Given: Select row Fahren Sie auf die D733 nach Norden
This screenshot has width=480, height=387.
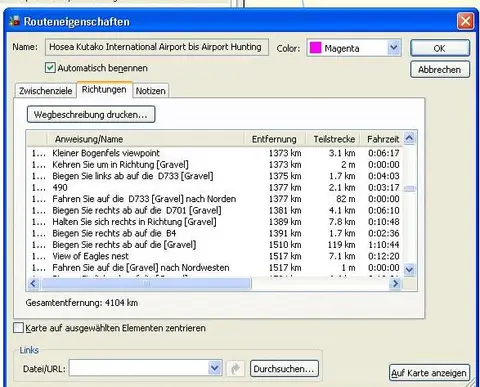Looking at the screenshot, I should click(215, 199).
